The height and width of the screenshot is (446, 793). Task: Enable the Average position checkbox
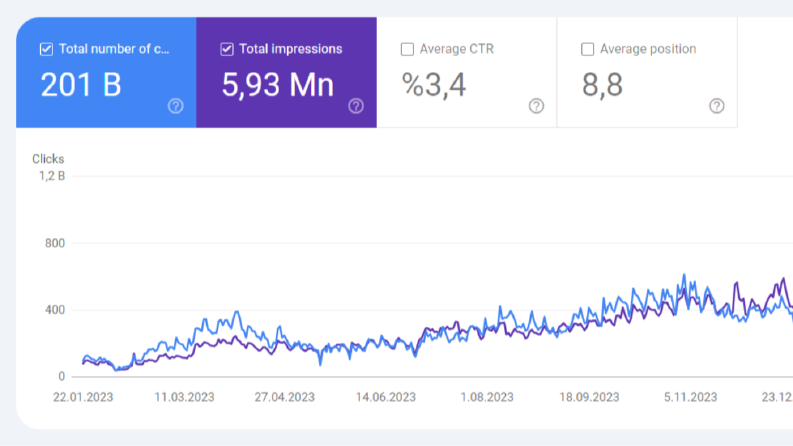coord(587,49)
